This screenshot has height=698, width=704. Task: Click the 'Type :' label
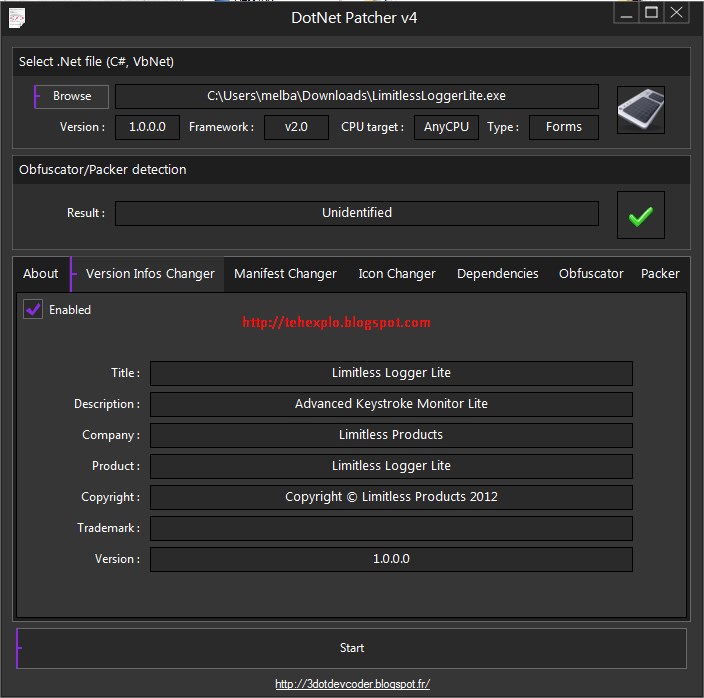point(503,128)
